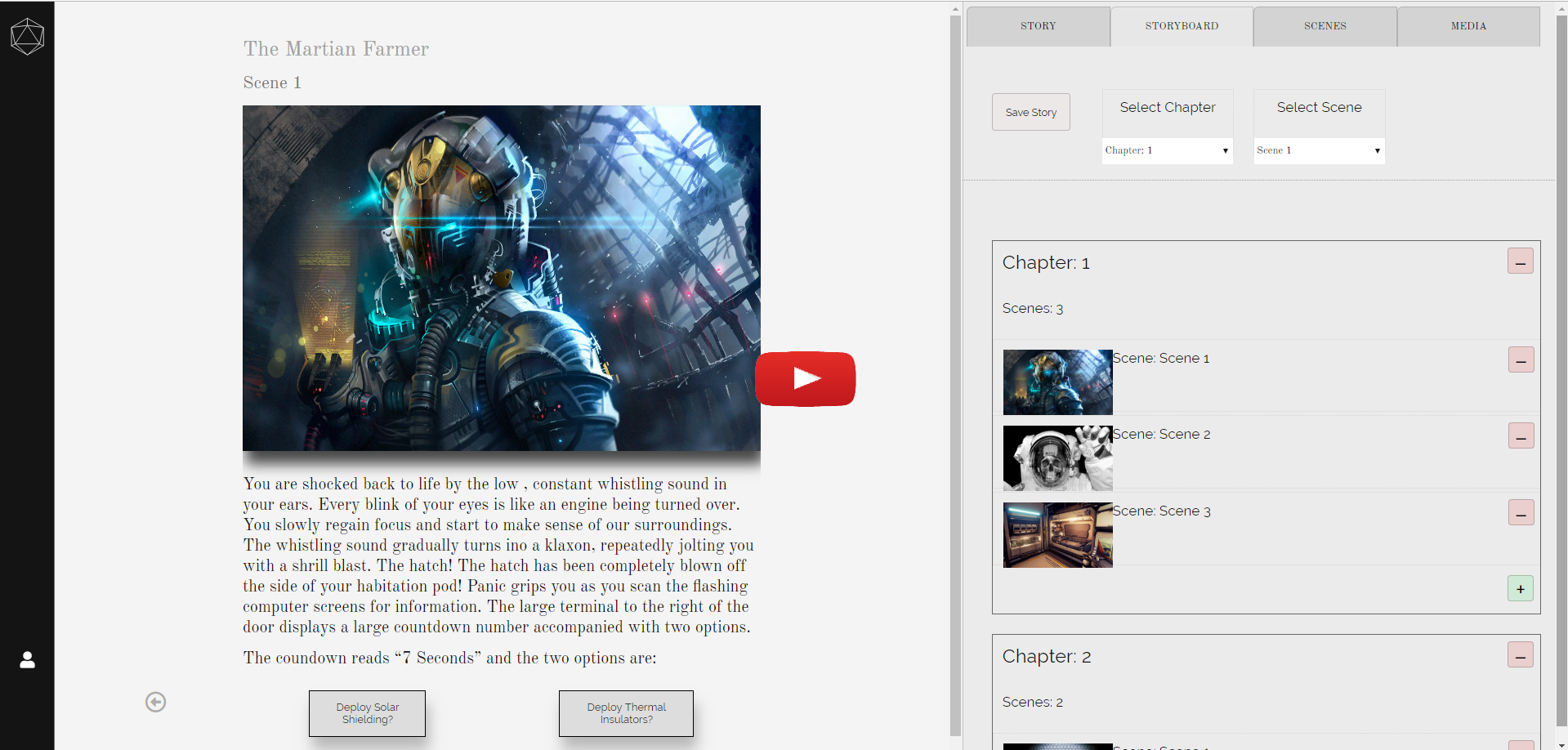This screenshot has height=750, width=1568.
Task: Switch to the Storyboard tab
Action: click(1182, 26)
